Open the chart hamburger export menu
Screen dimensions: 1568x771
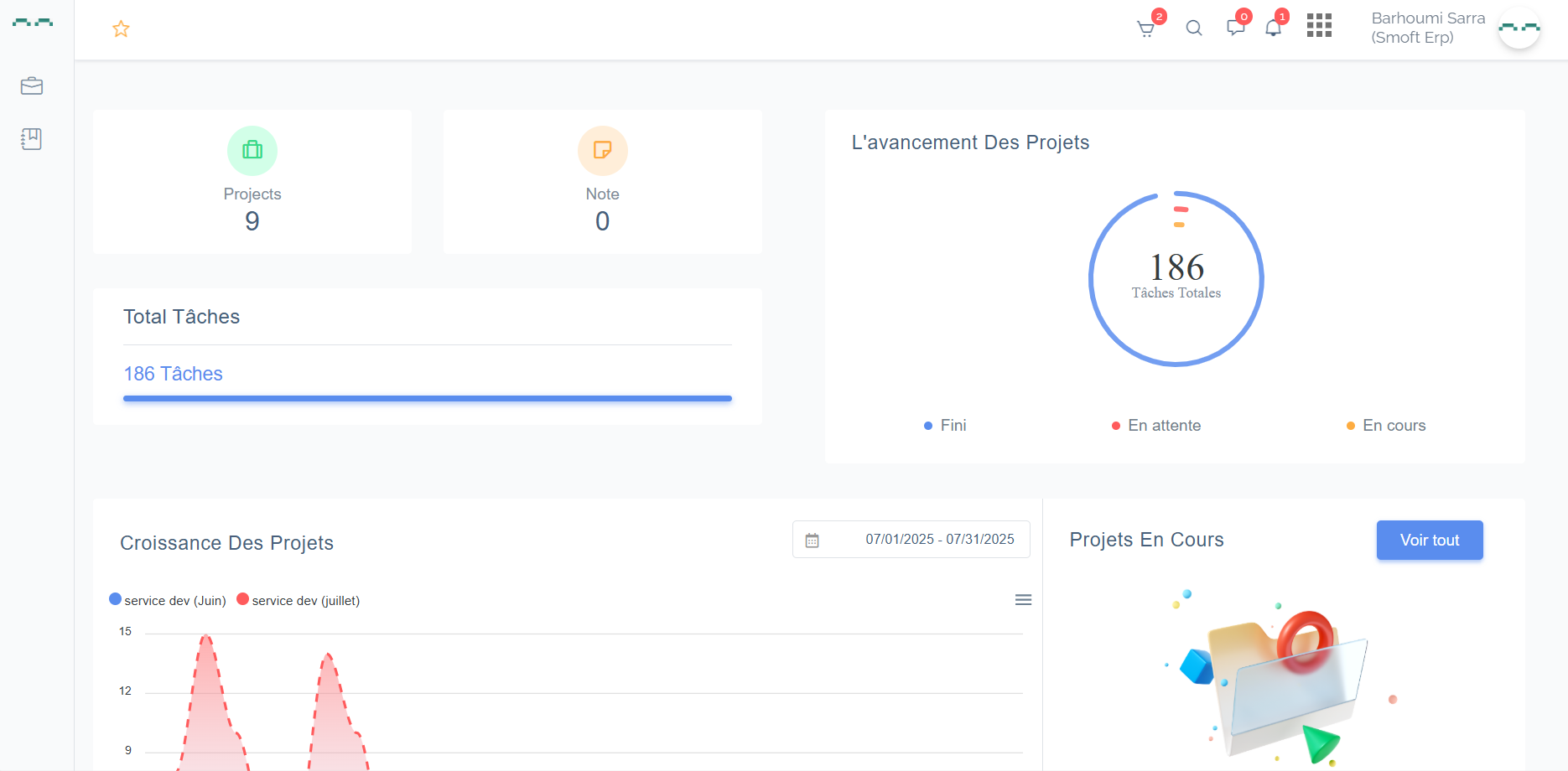click(x=1023, y=600)
